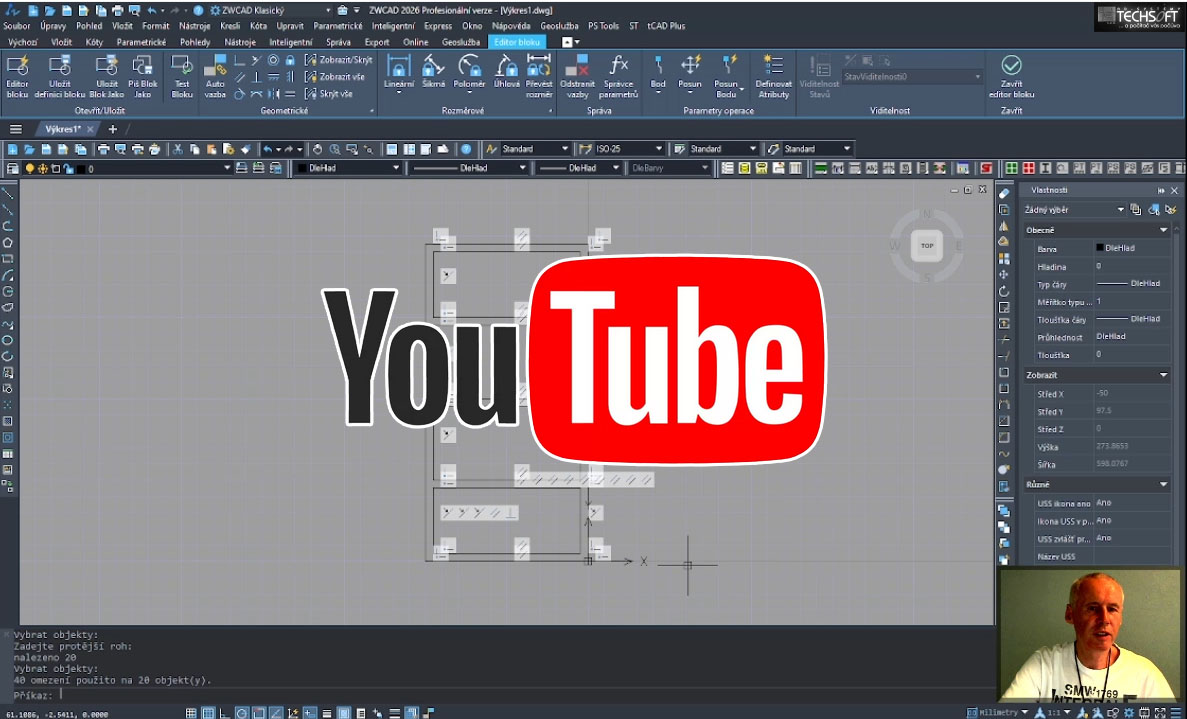Toggle the layer on/off lightbulb icon
This screenshot has width=1187, height=719.
[x=30, y=168]
